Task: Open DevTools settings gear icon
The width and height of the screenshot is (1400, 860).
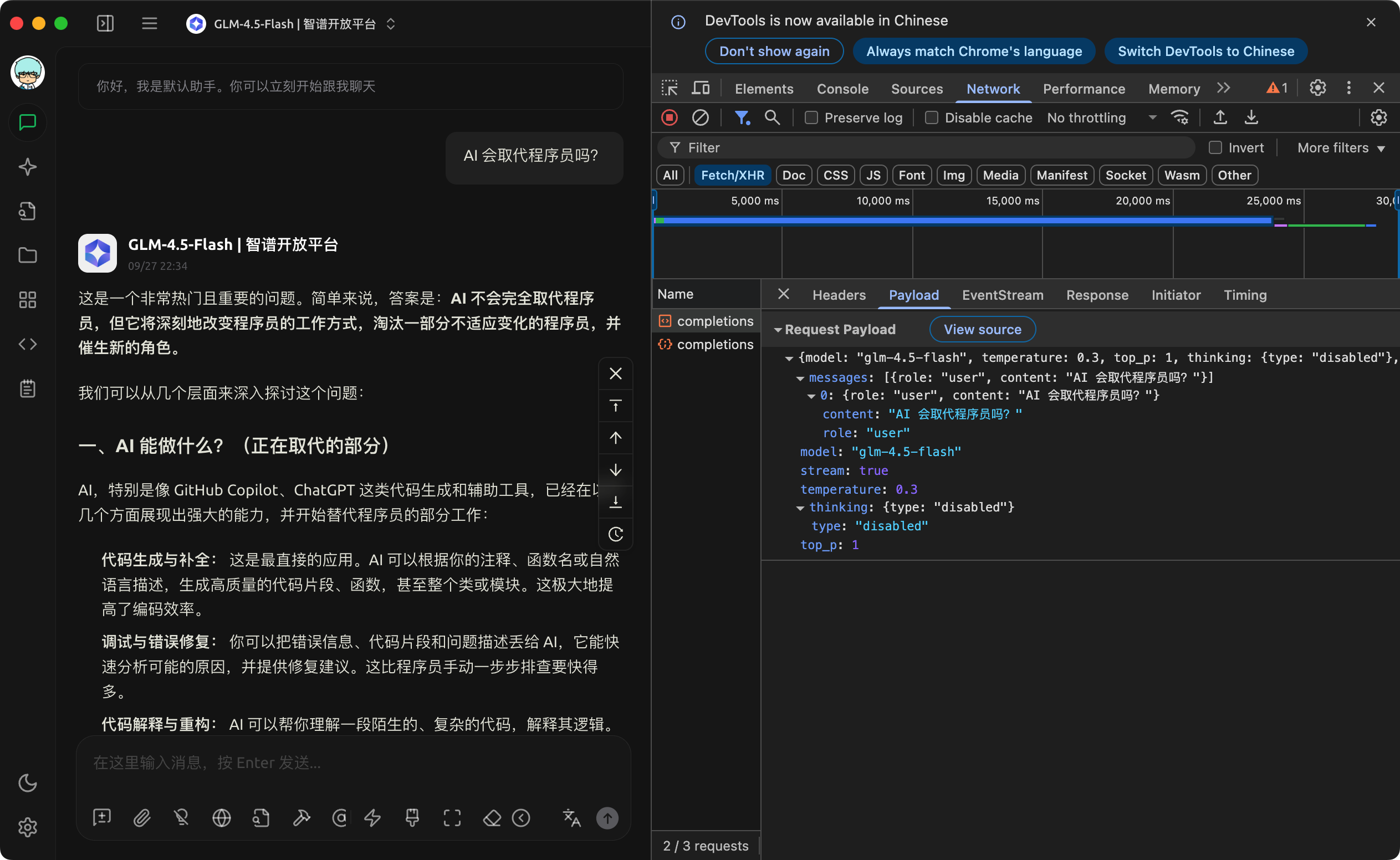Action: (1317, 88)
